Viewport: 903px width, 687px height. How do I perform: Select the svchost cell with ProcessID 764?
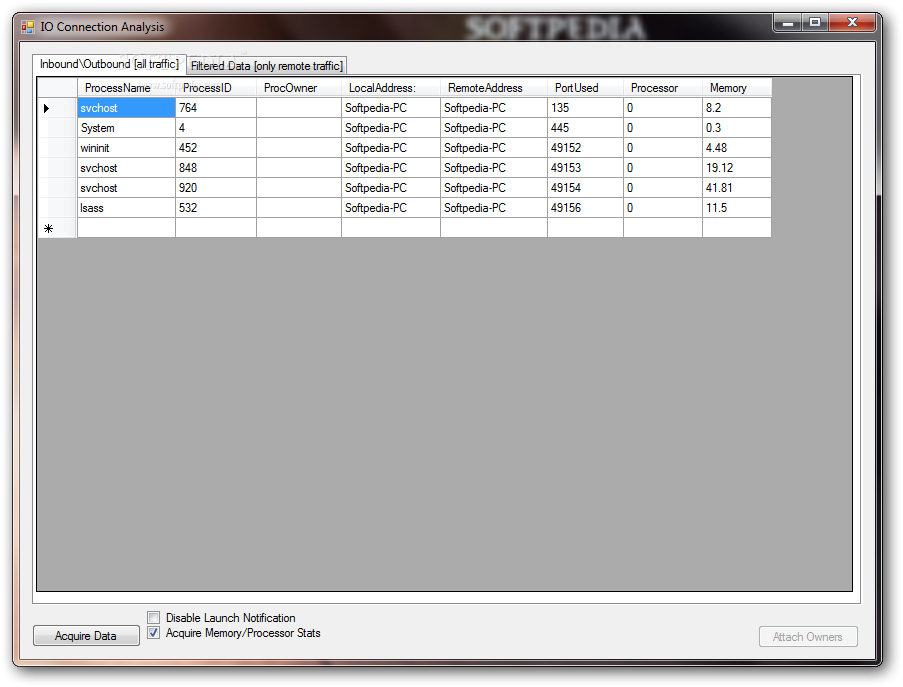[126, 108]
